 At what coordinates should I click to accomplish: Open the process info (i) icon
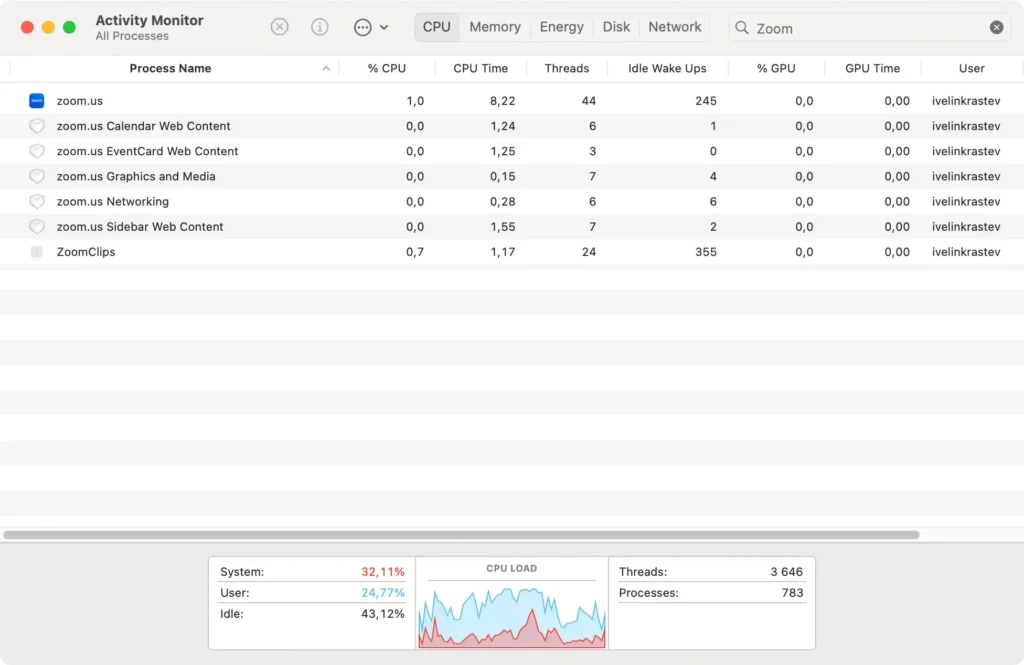pyautogui.click(x=319, y=27)
